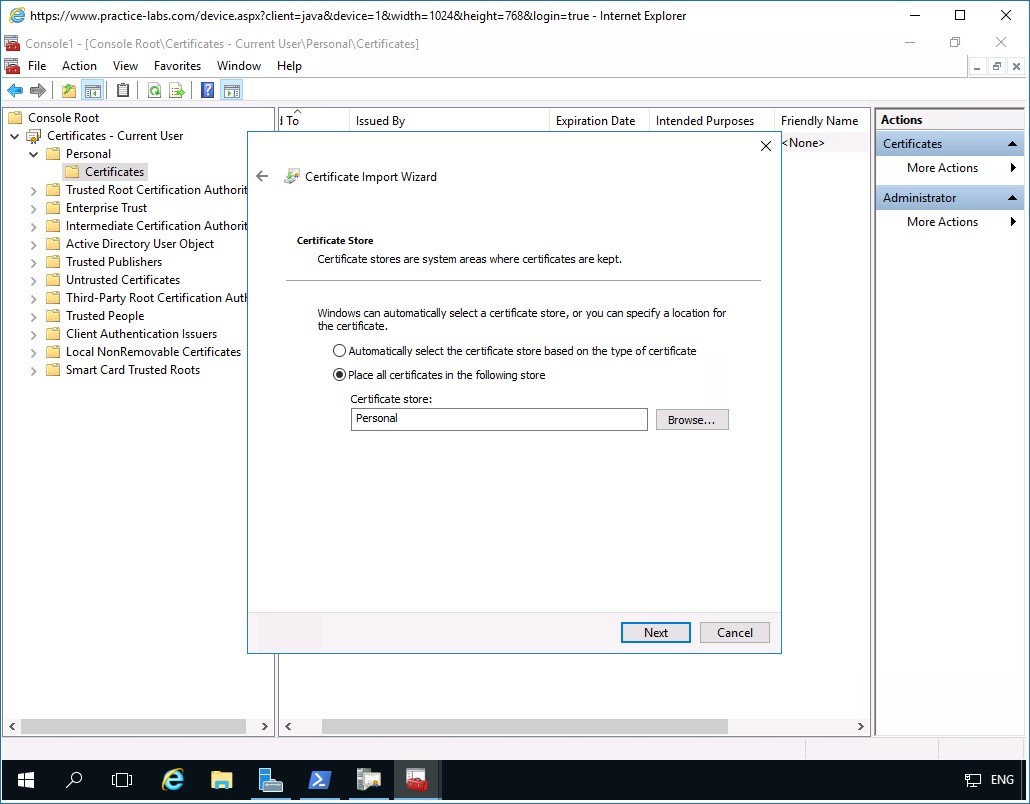The width and height of the screenshot is (1030, 804).
Task: Click the Back arrow in MMC toolbar
Action: (x=15, y=91)
